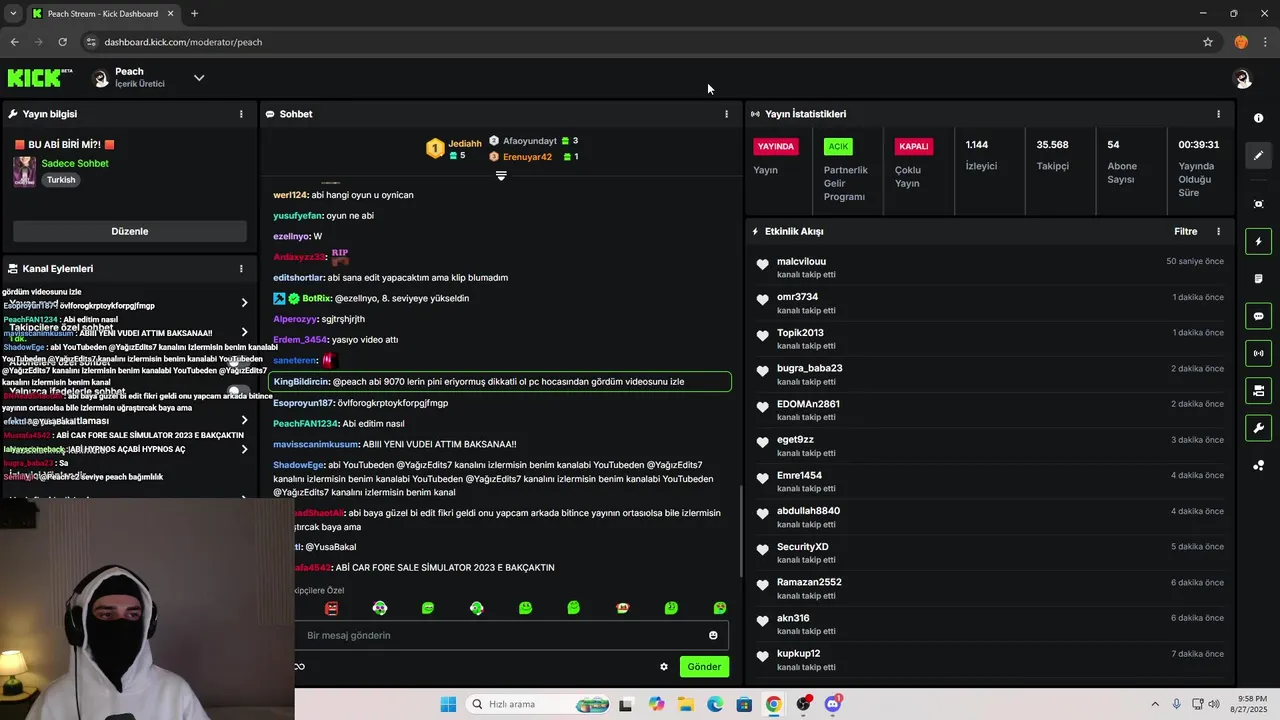This screenshot has height=720, width=1280.
Task: Click the Düzenle button
Action: (x=130, y=231)
